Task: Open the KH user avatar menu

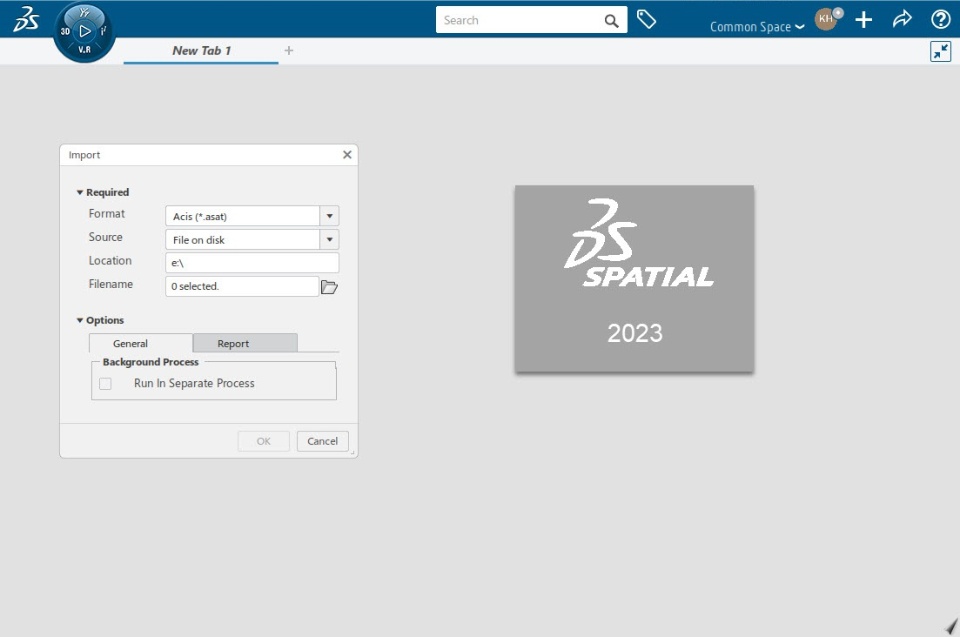Action: pyautogui.click(x=827, y=19)
